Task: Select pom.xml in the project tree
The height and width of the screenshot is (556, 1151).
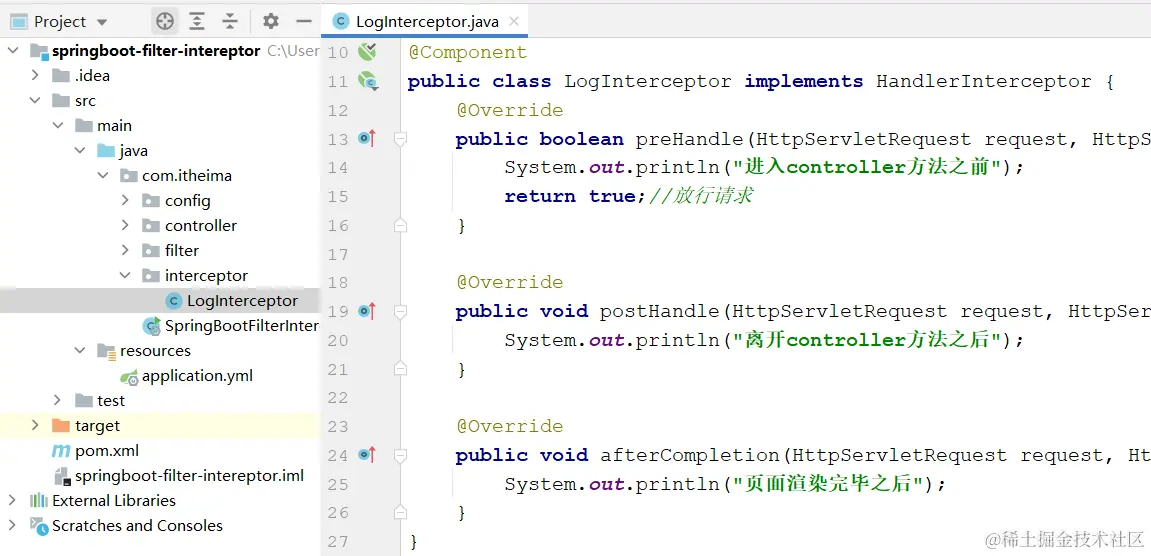Action: pyautogui.click(x=160, y=450)
